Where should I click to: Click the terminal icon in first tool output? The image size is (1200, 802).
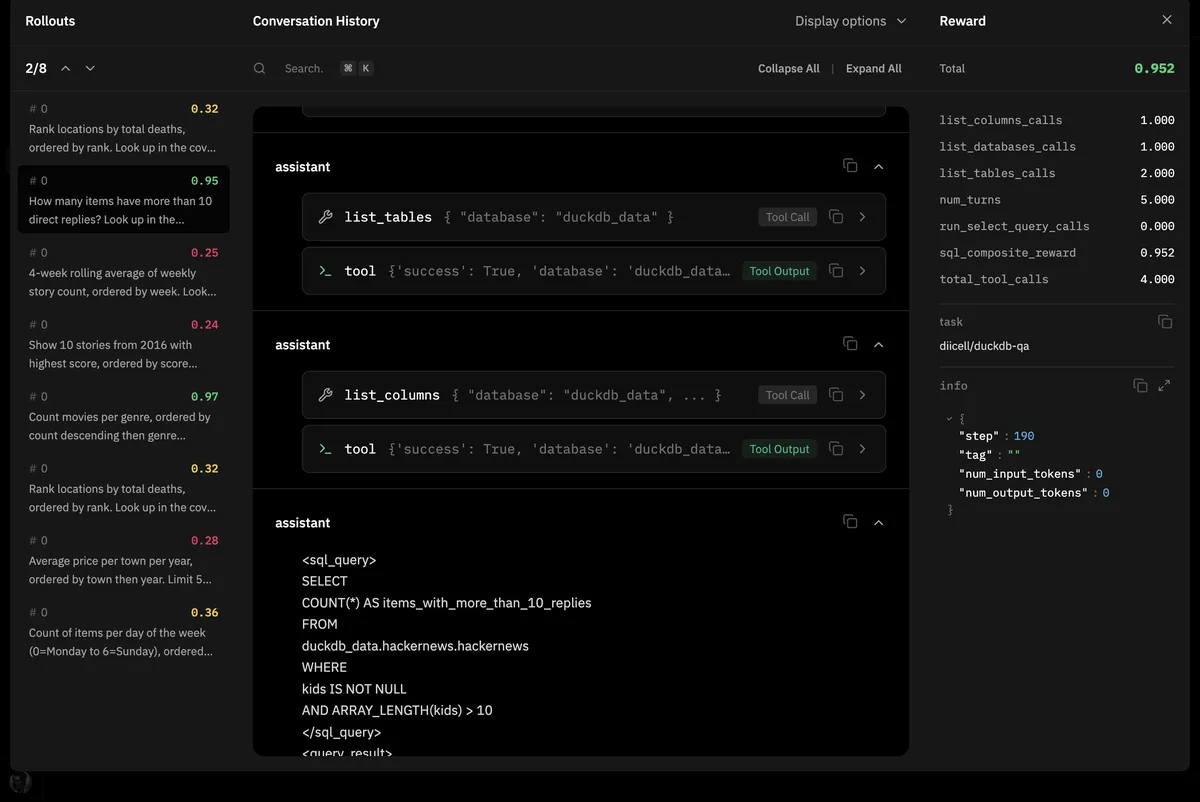(325, 271)
